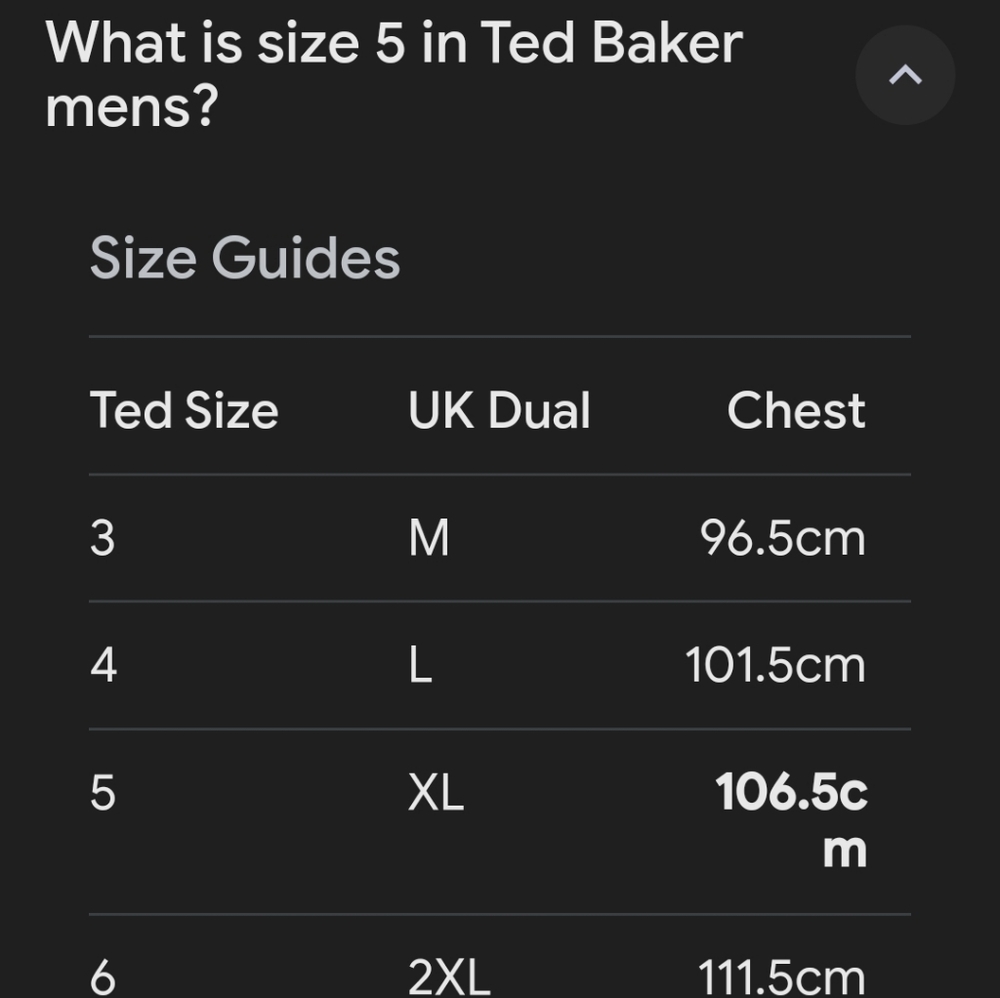Select the M size entry
The height and width of the screenshot is (998, 1000).
[x=430, y=537]
